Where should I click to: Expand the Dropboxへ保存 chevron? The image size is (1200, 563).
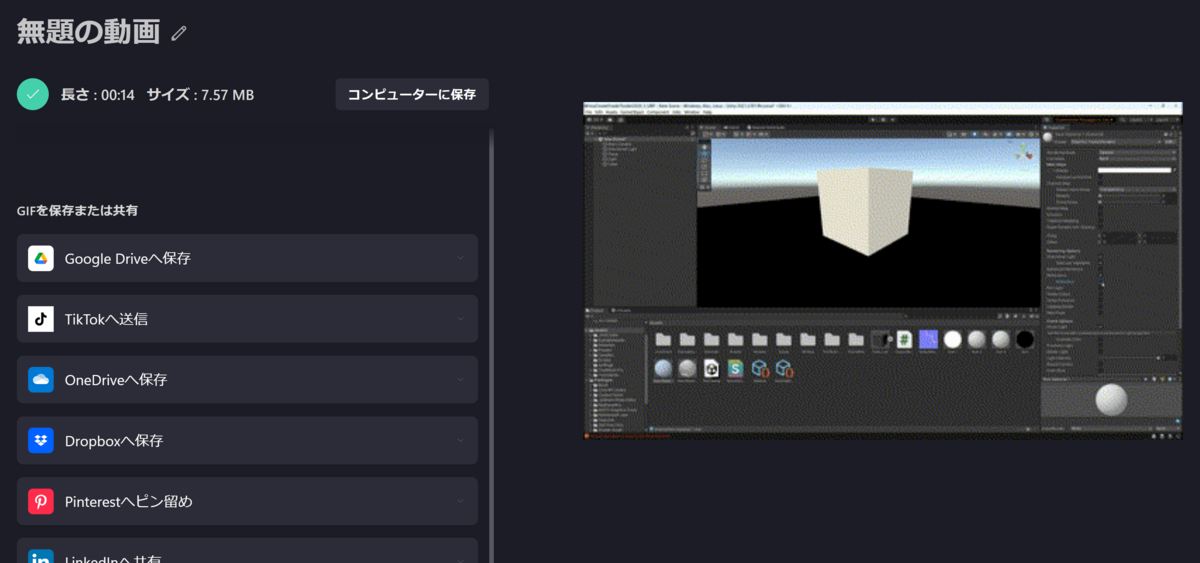coord(460,440)
